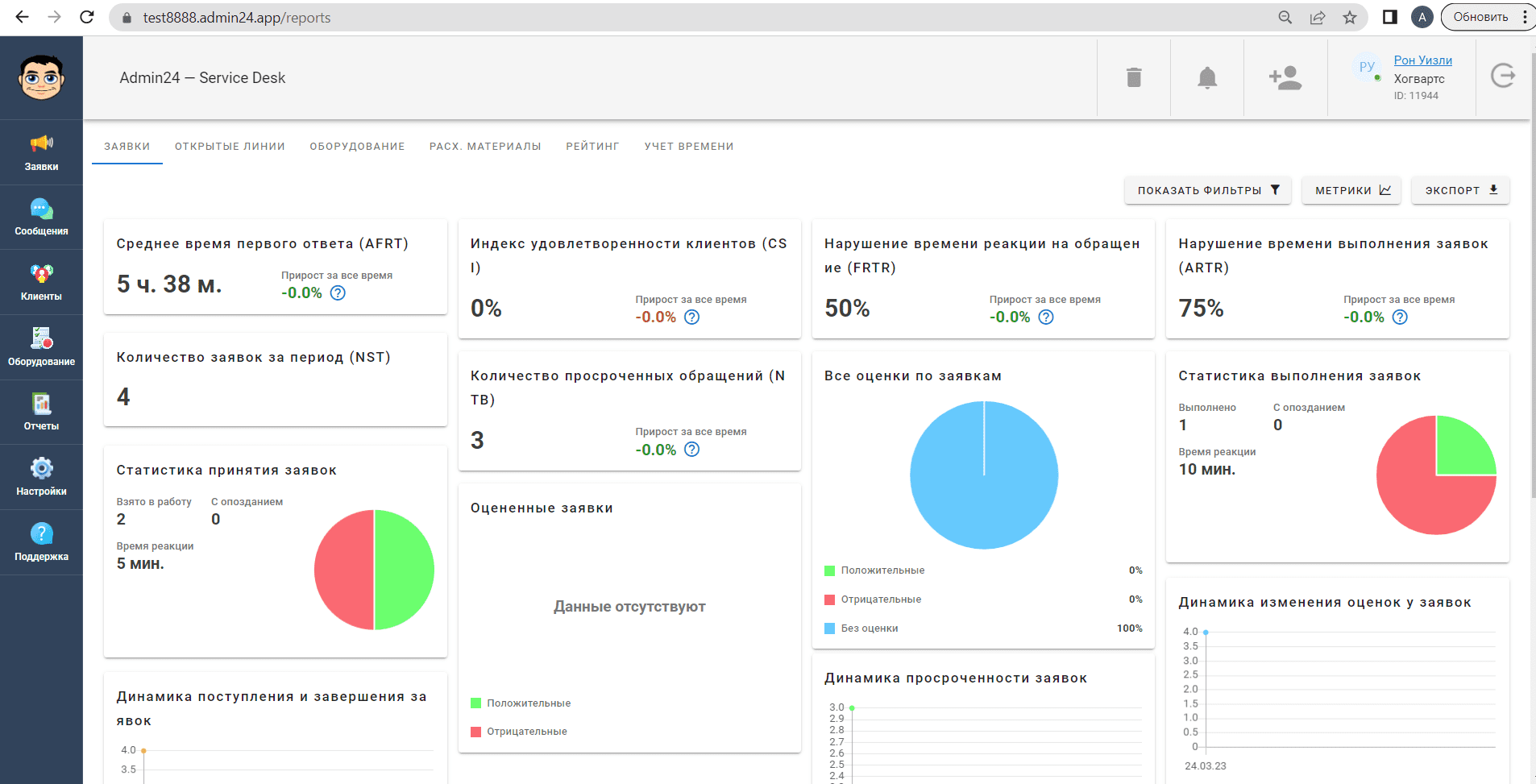The image size is (1536, 784).
Task: Toggle Положительные legend in Оцененные заявки
Action: [x=521, y=703]
